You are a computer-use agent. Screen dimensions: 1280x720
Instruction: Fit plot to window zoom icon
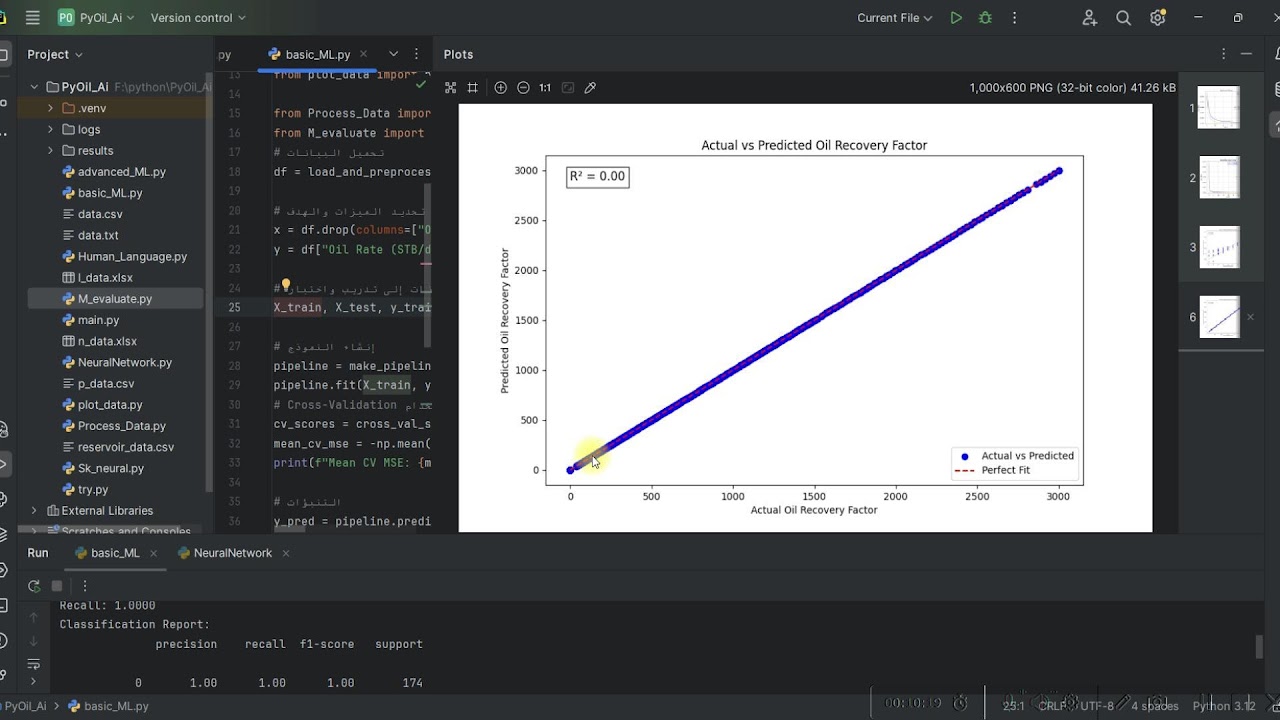coord(450,88)
